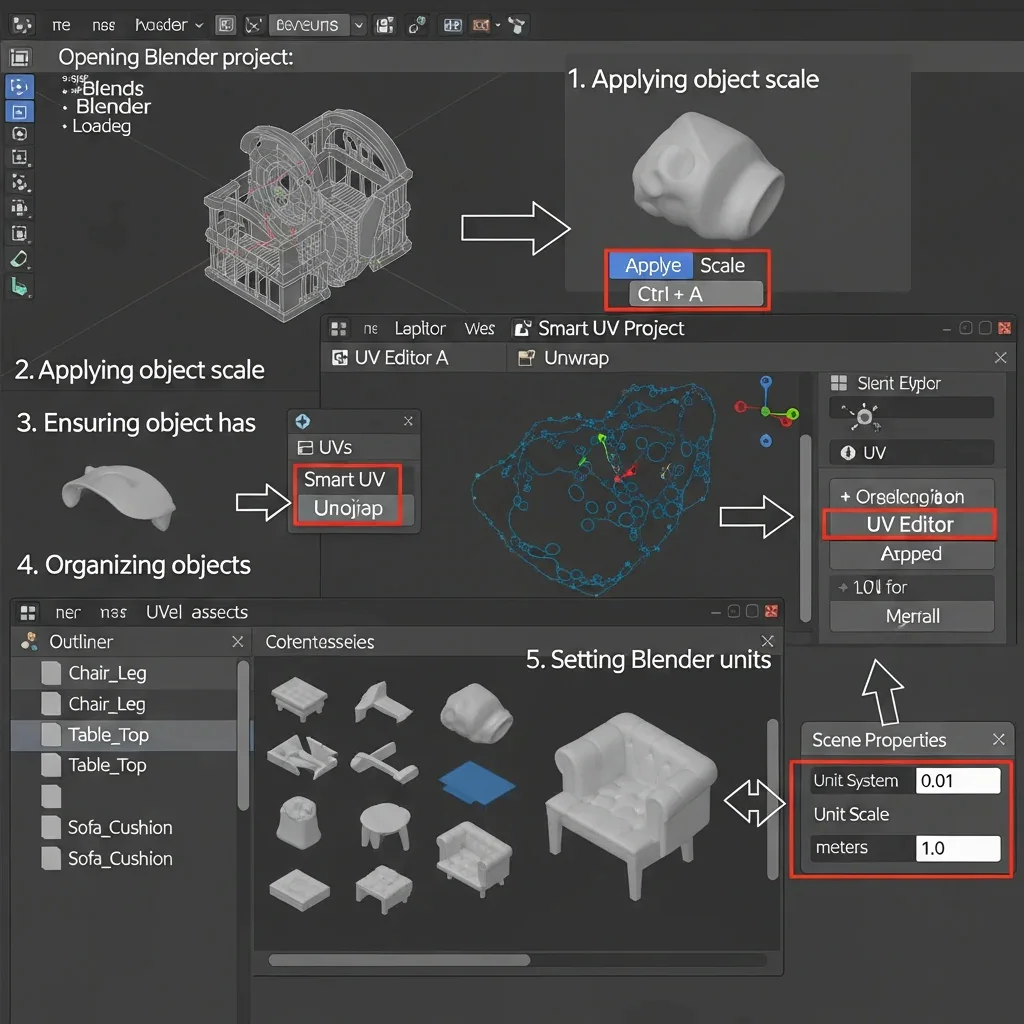Click the blue plus icon in UVs popup

(x=304, y=422)
